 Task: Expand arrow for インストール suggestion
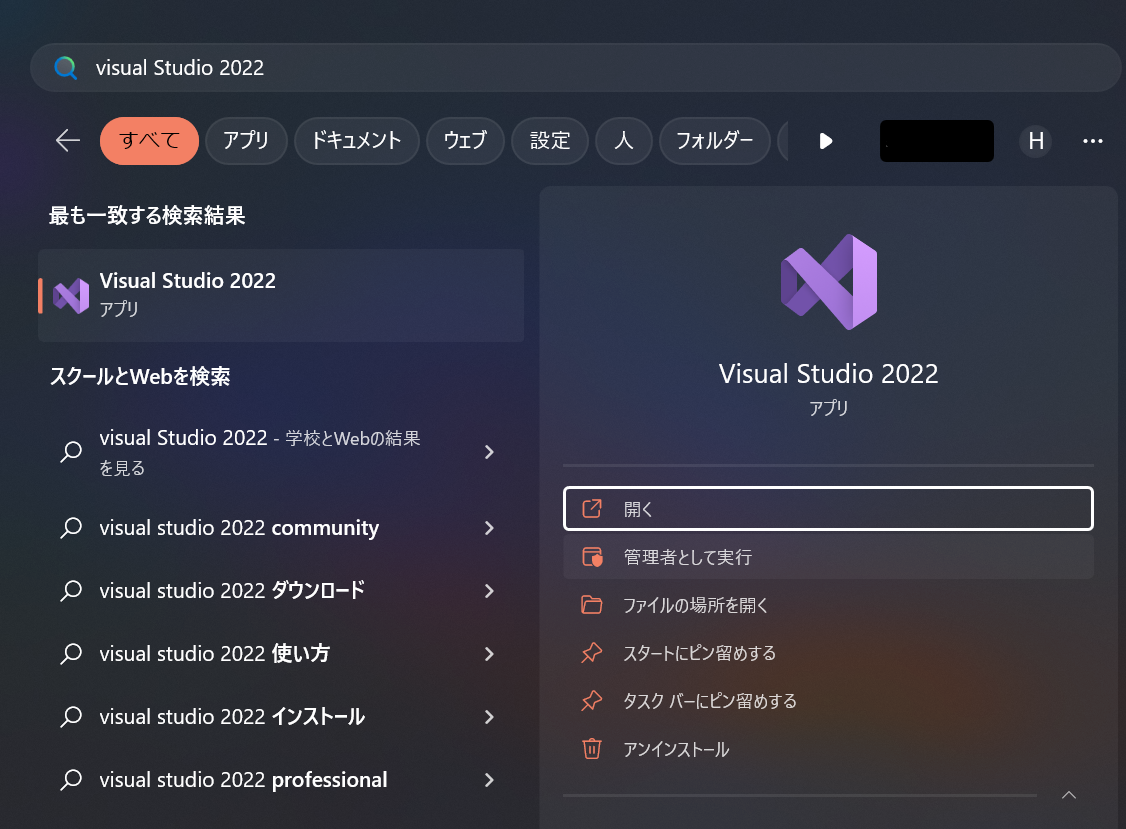coord(489,717)
